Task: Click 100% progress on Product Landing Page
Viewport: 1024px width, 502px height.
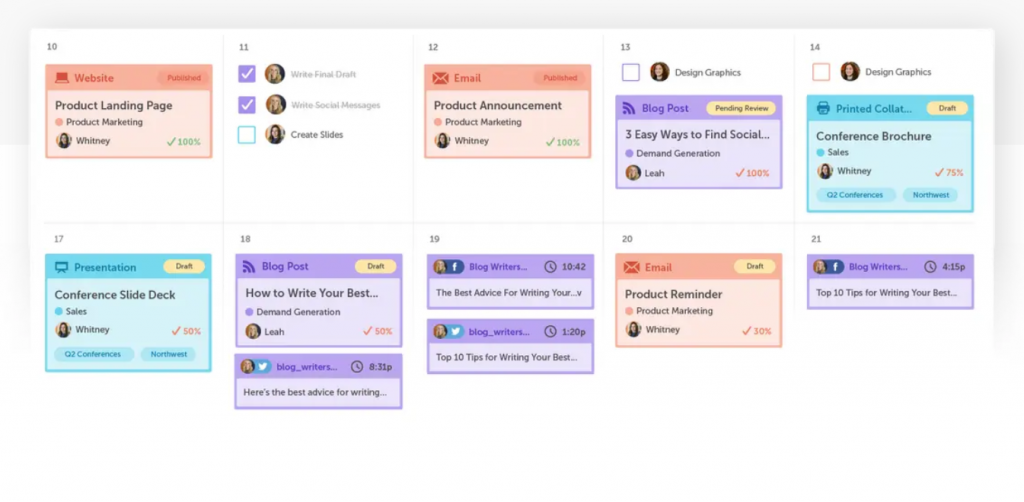Action: pos(184,142)
